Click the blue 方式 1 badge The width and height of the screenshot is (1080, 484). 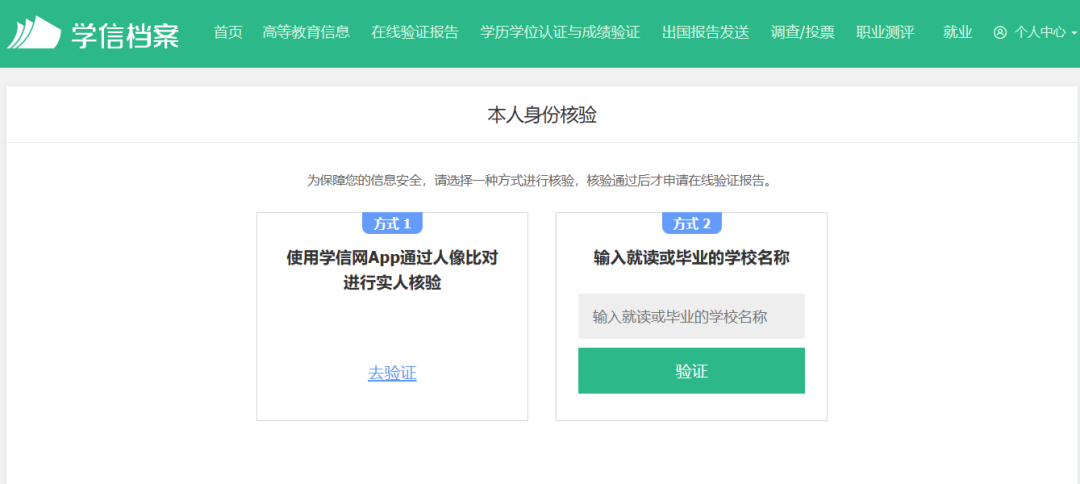tap(392, 223)
